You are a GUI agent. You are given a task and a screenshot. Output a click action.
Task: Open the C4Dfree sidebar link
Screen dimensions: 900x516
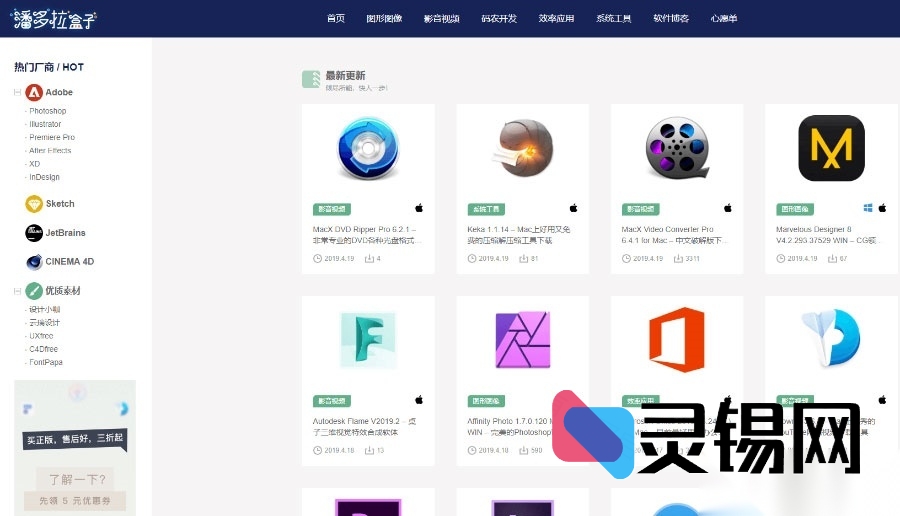tap(43, 349)
